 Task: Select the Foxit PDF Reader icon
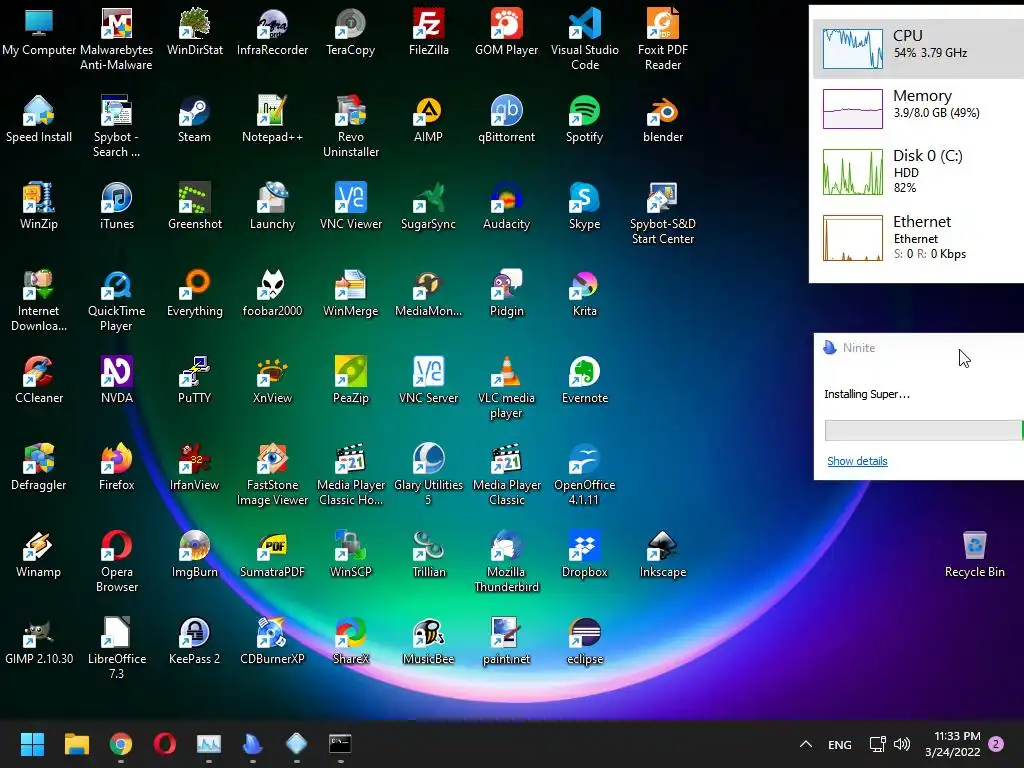pyautogui.click(x=663, y=38)
